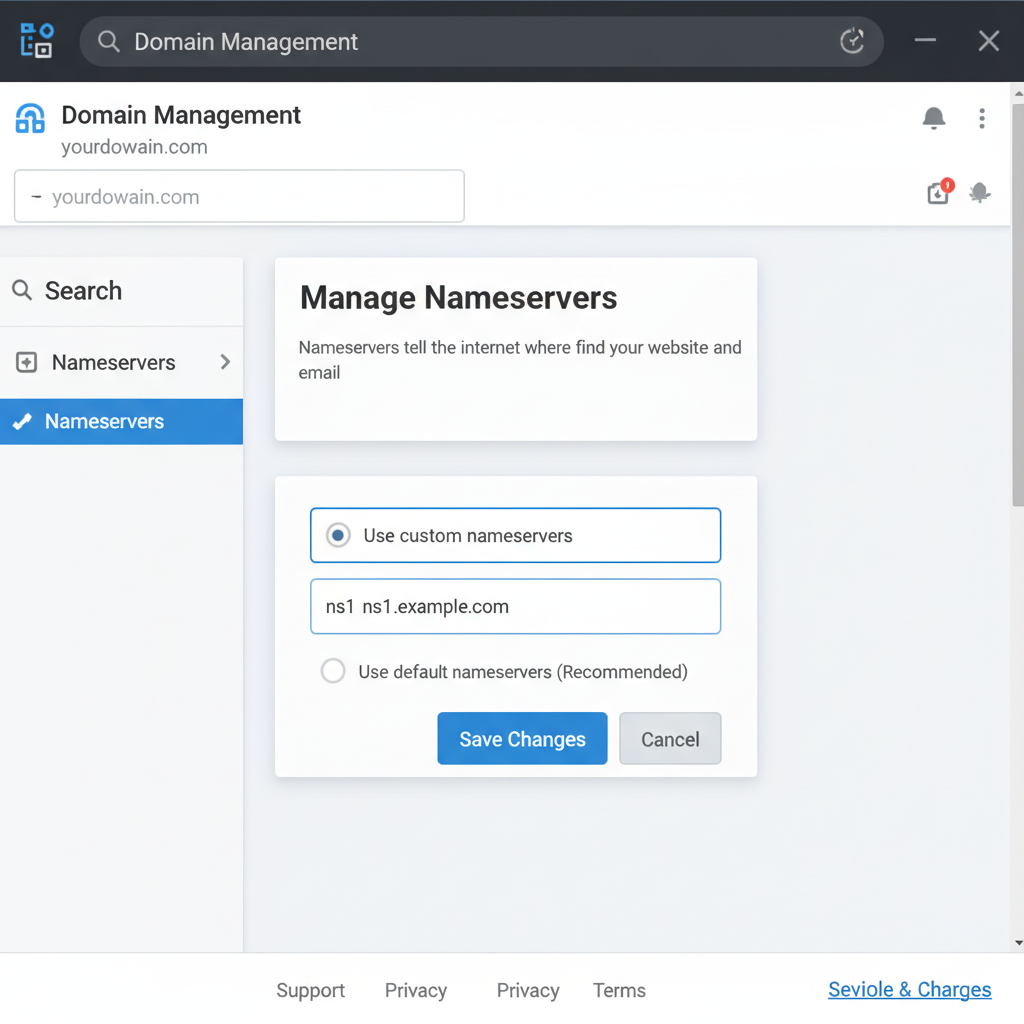This screenshot has width=1024, height=1024.
Task: Select the unhighlighted Nameservers sidebar item
Action: 121,362
